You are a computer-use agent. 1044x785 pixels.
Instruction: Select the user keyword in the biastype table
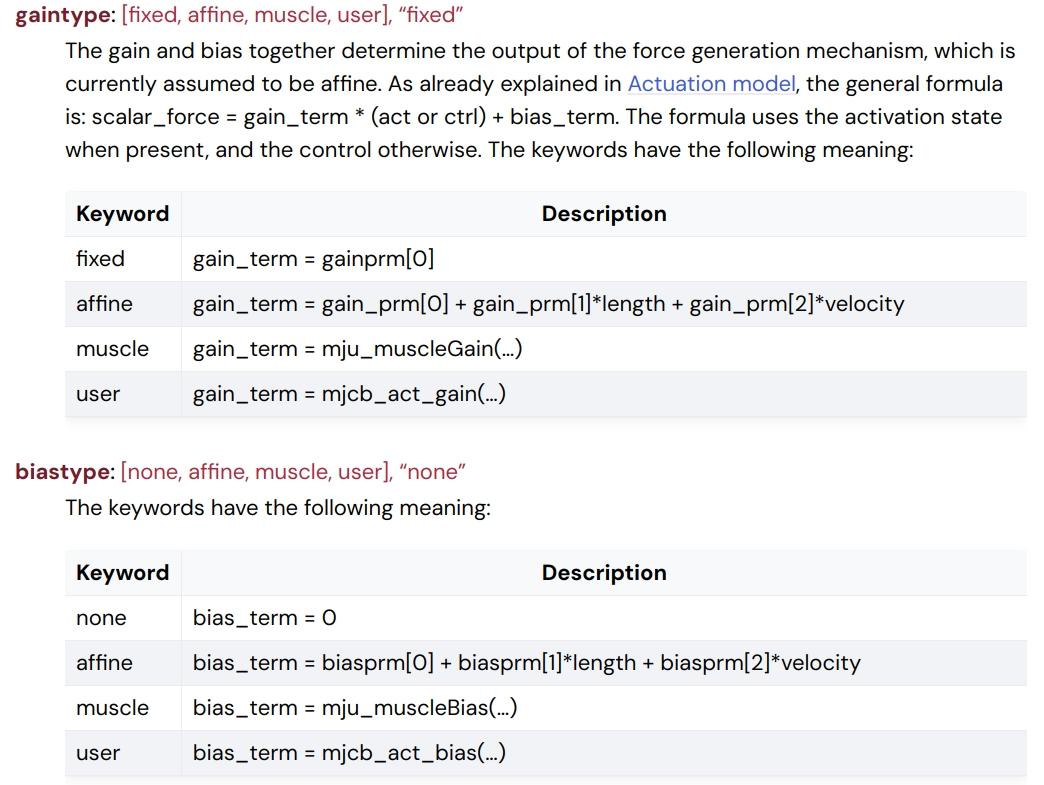[98, 753]
